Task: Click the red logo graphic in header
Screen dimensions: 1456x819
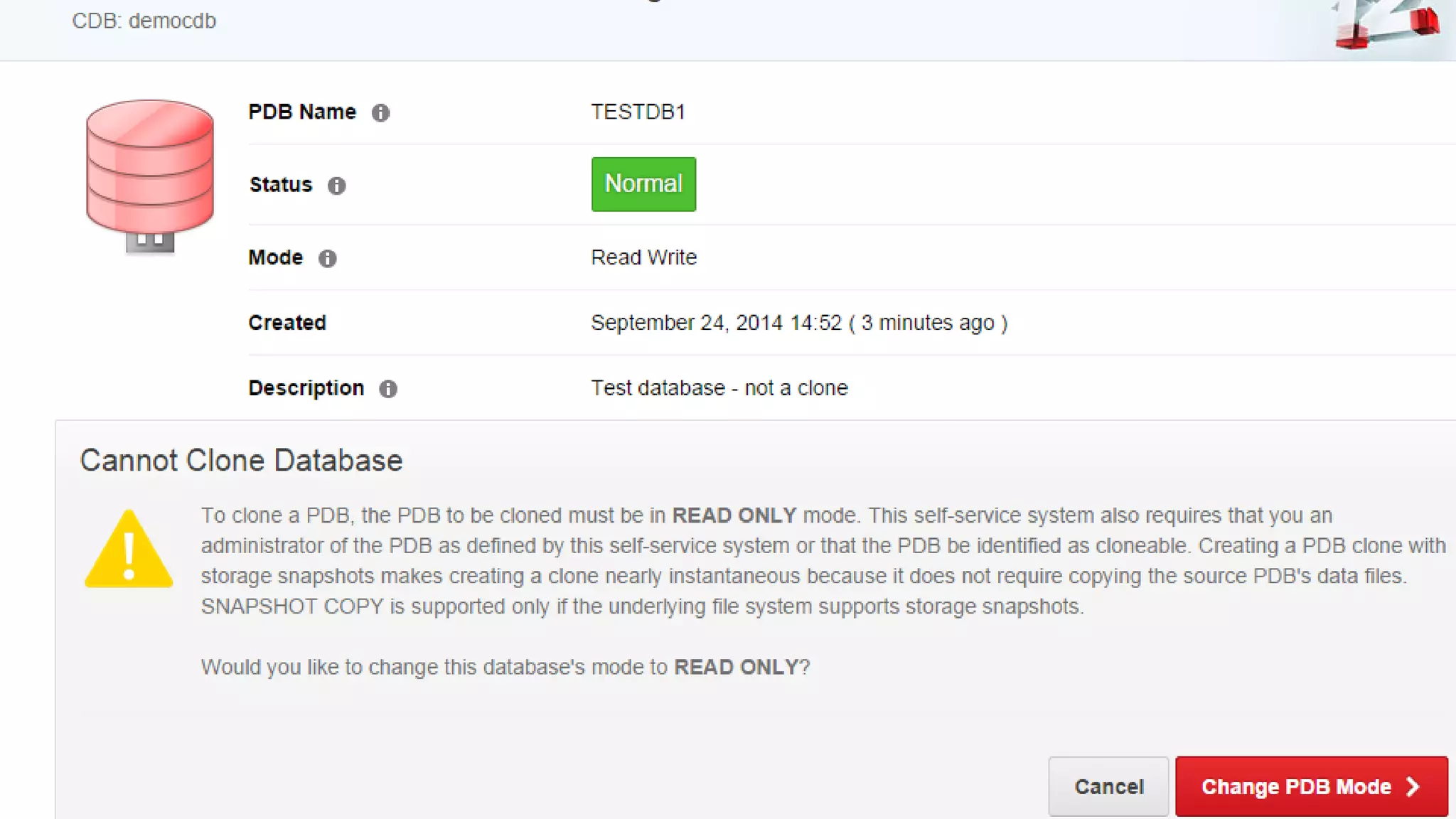Action: click(1386, 27)
